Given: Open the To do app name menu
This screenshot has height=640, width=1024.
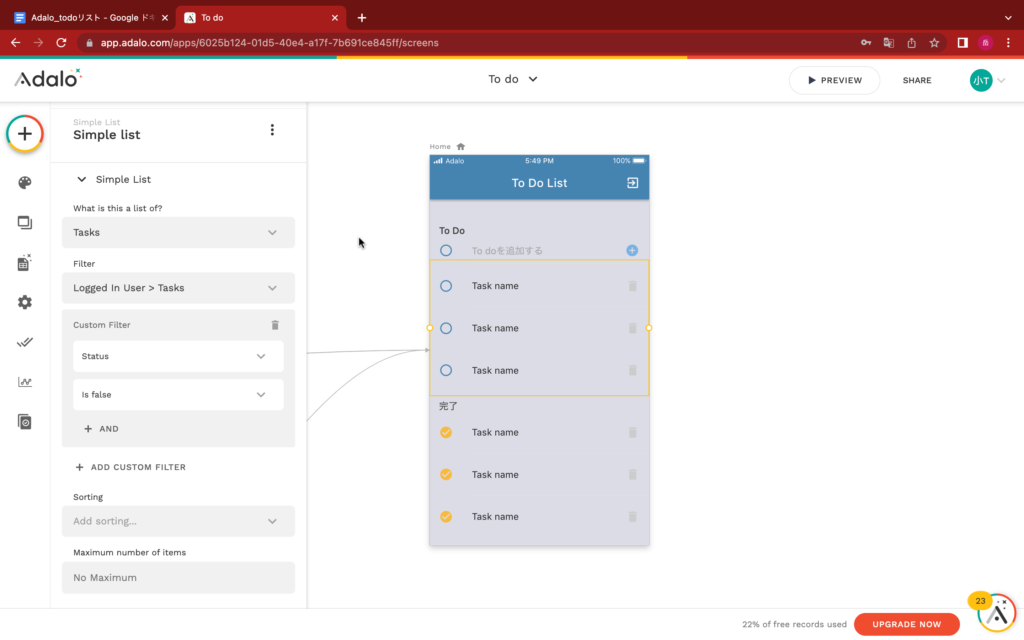Looking at the screenshot, I should 513,79.
